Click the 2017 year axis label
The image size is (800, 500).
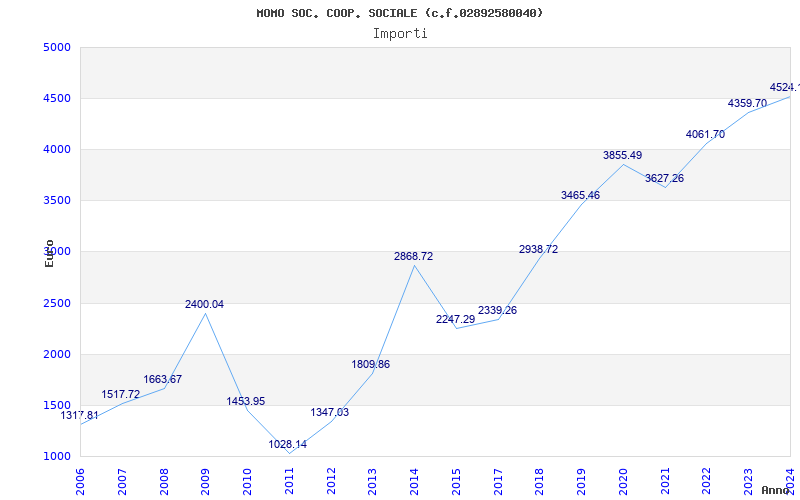[498, 481]
